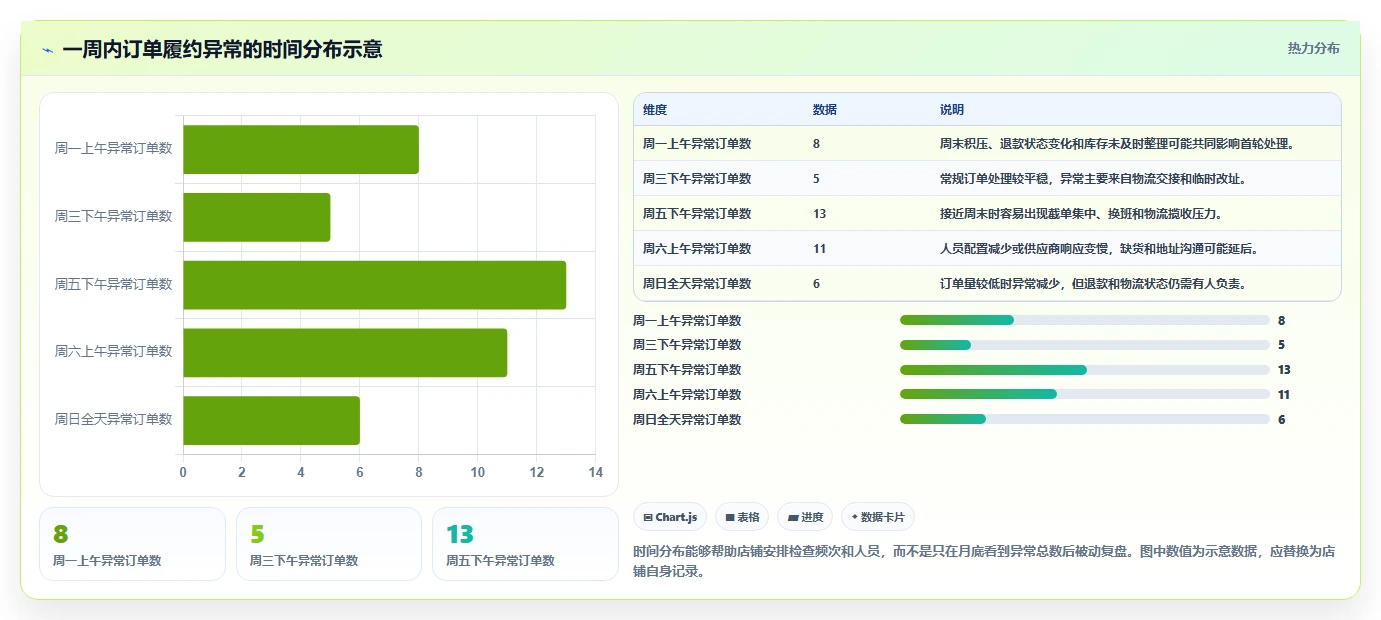
Task: Click the description starting 常规订单处理较平稳
Action: coord(1093,179)
